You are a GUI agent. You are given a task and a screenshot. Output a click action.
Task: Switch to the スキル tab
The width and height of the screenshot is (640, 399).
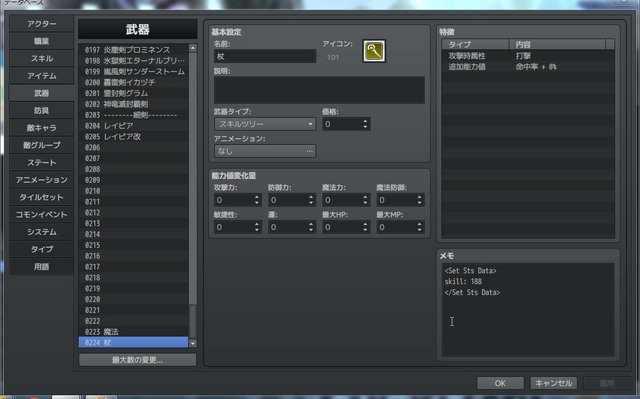[42, 58]
